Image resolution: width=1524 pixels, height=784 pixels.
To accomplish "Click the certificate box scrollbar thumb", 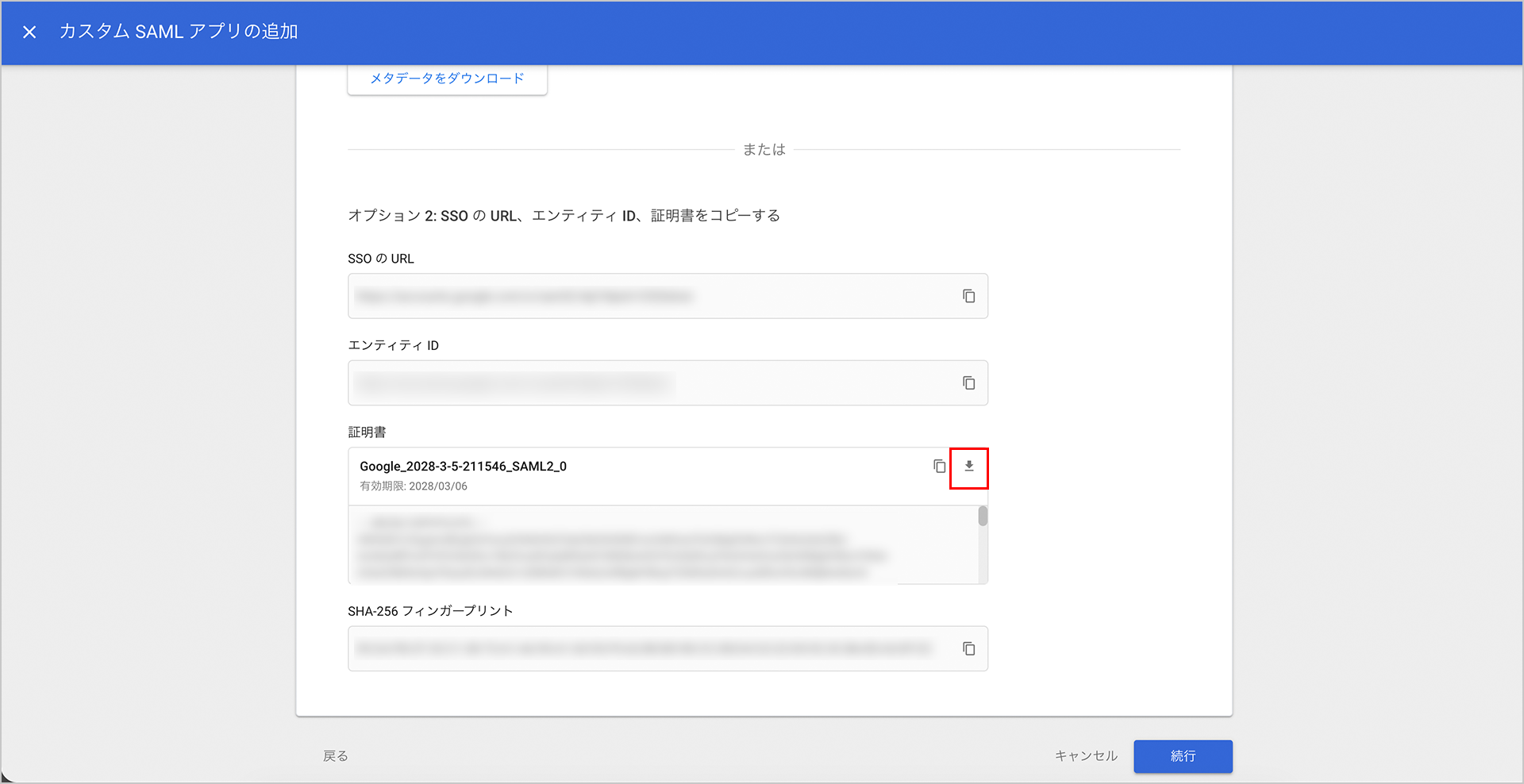I will (x=983, y=517).
